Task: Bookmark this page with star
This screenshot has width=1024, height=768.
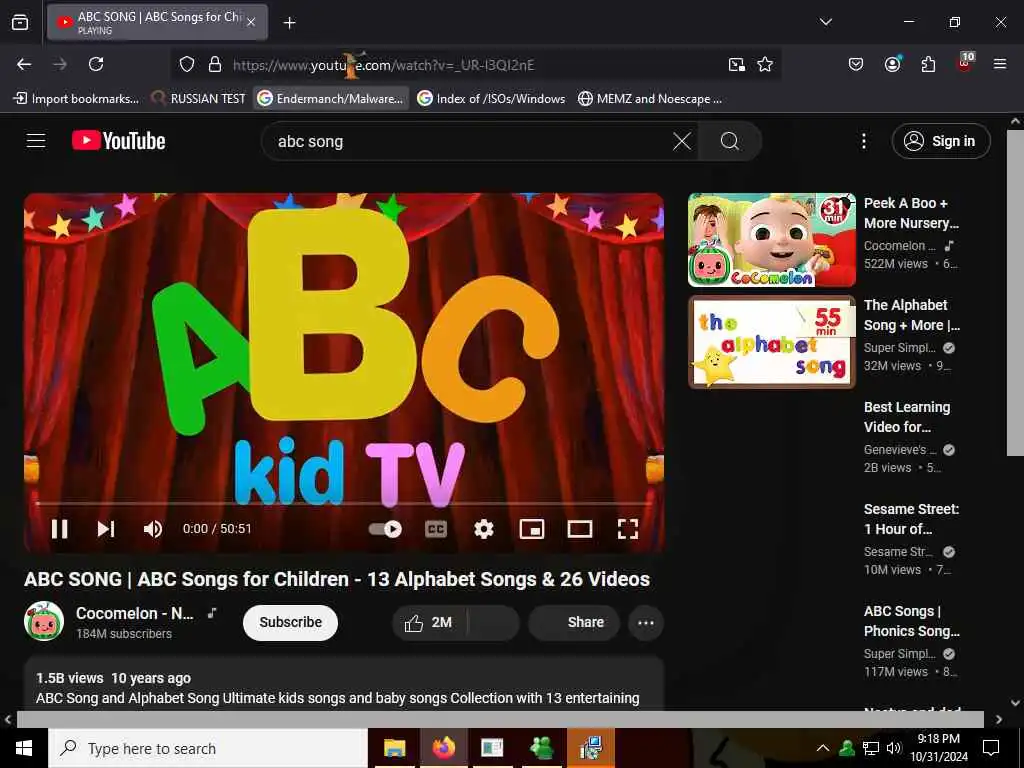Action: (765, 64)
